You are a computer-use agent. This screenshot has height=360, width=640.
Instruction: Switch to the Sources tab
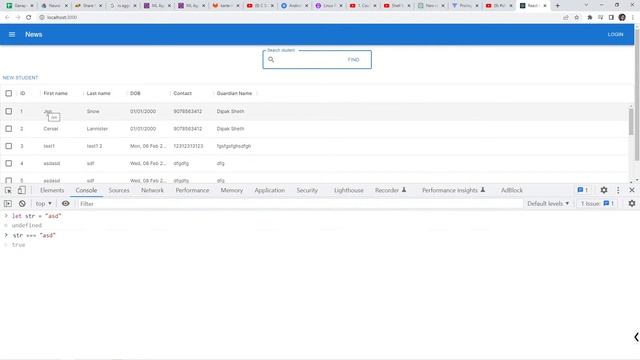coord(119,190)
